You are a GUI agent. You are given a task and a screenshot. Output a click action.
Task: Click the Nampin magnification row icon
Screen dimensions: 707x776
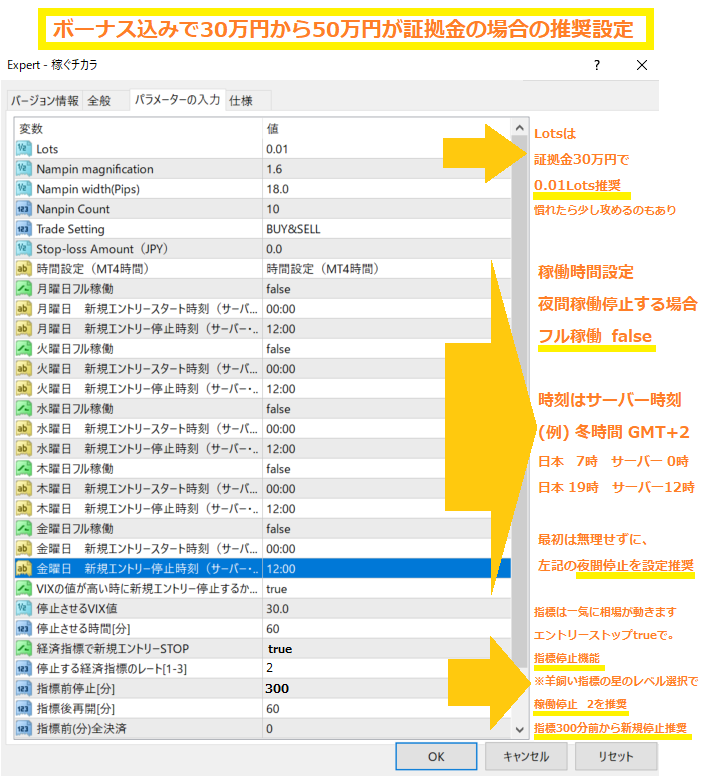(x=25, y=169)
